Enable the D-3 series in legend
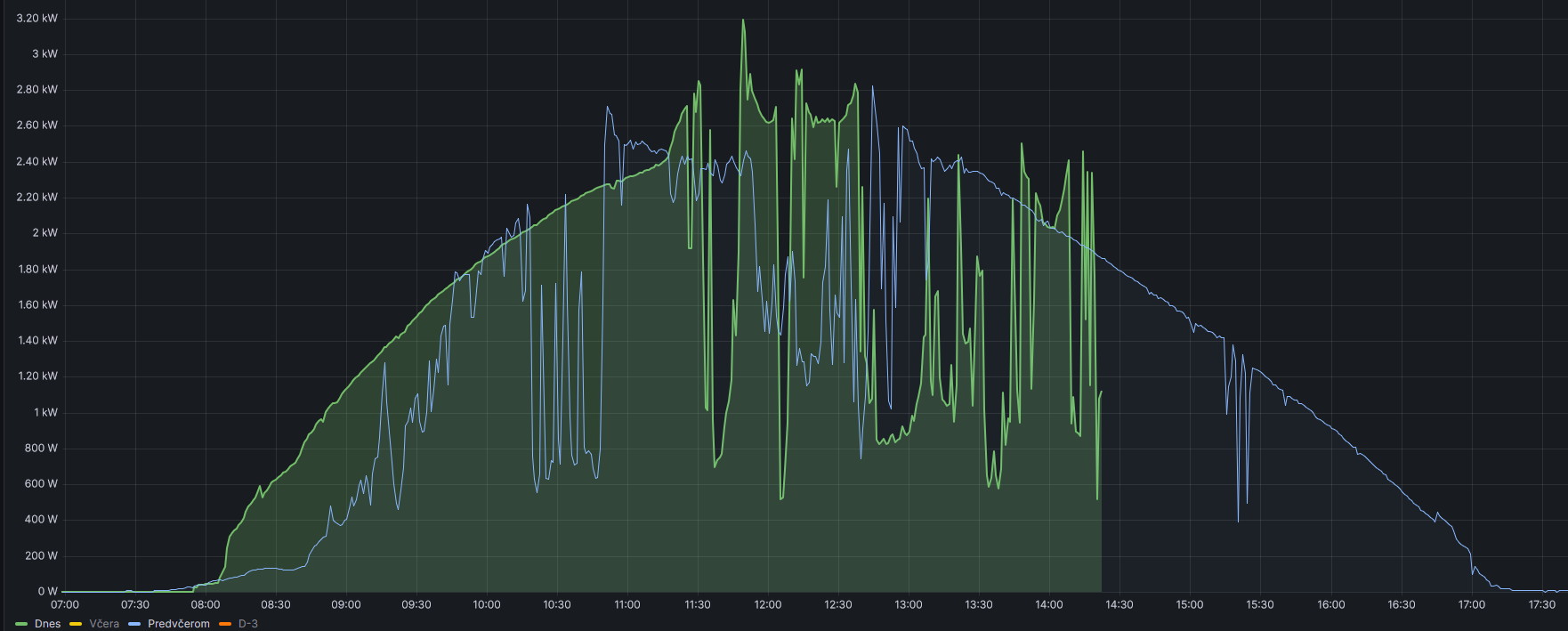1568x631 pixels. (x=248, y=624)
